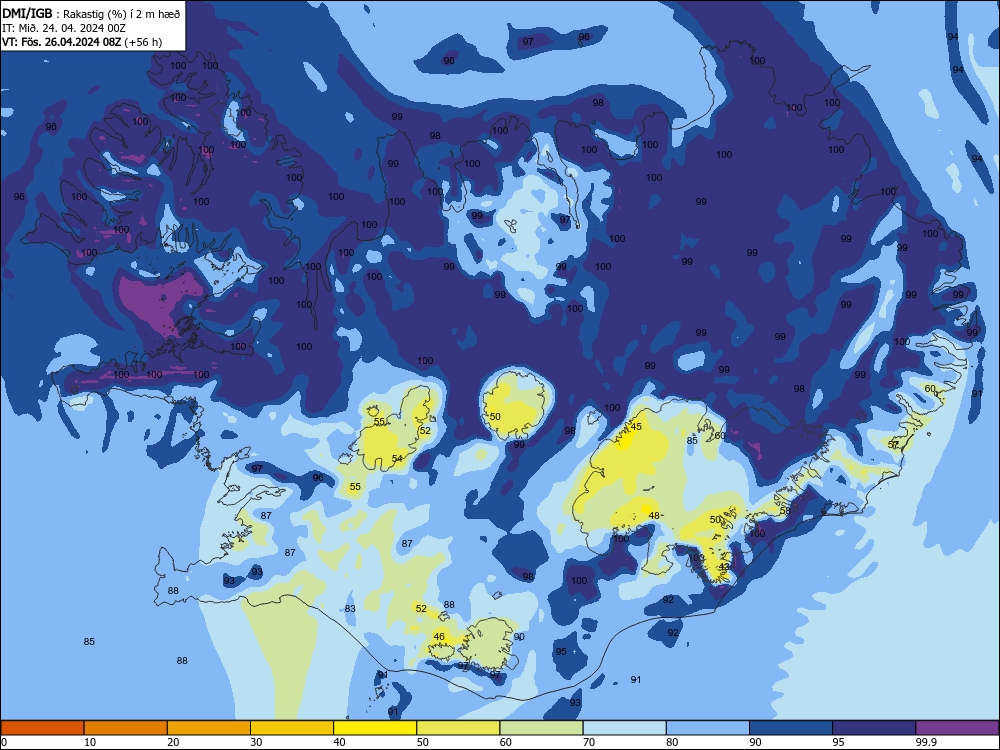Click the dark navy 95–99.9 legend swatch
Screen dimensions: 1000x750
874,728
